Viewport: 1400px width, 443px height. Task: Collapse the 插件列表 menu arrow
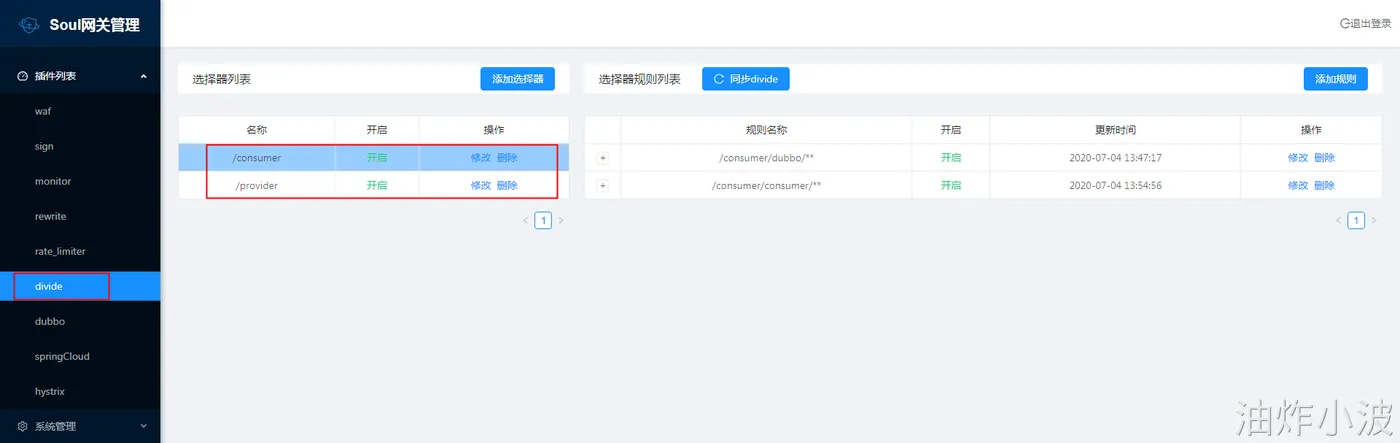point(143,76)
